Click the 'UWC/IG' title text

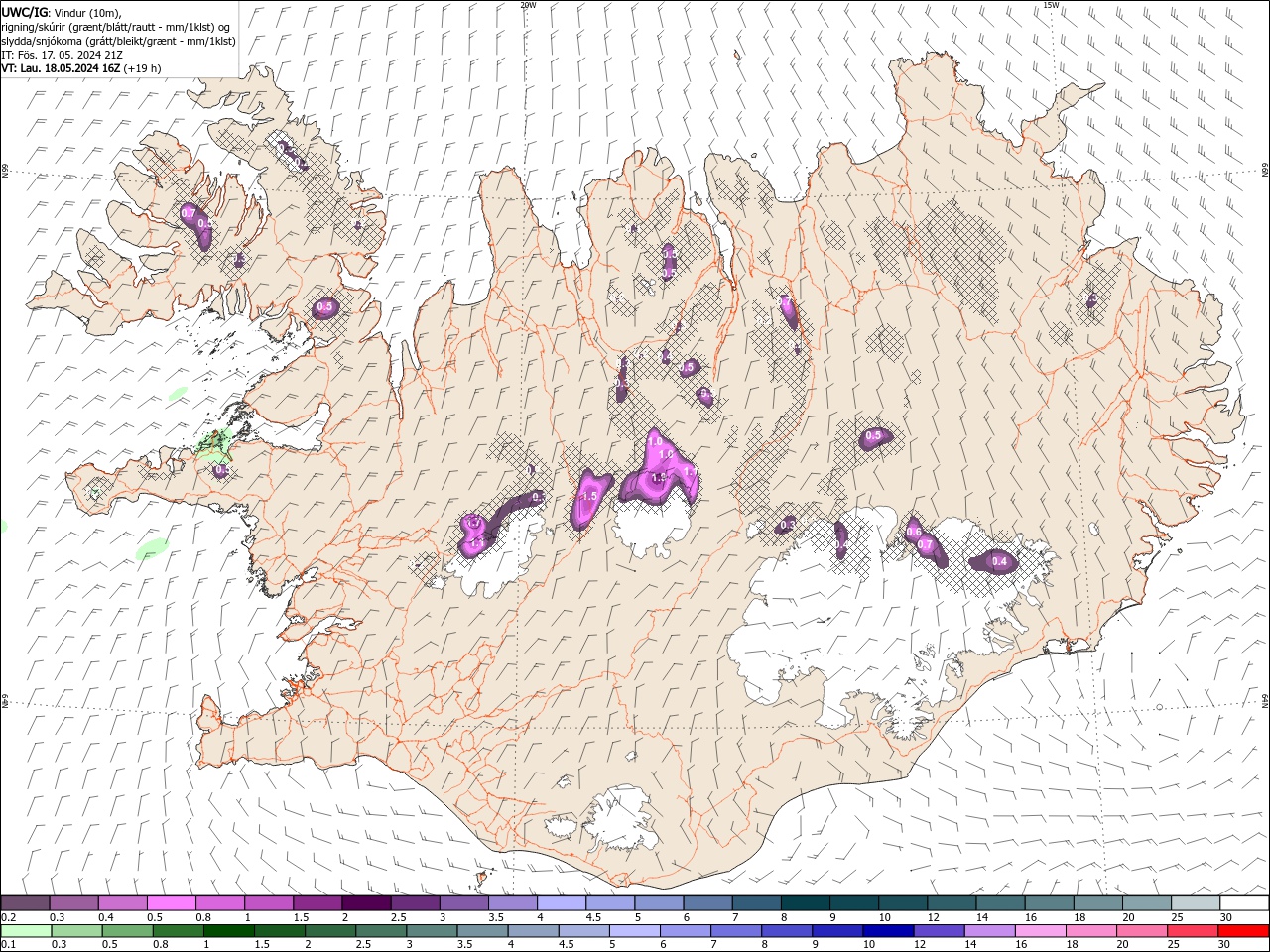[x=25, y=12]
